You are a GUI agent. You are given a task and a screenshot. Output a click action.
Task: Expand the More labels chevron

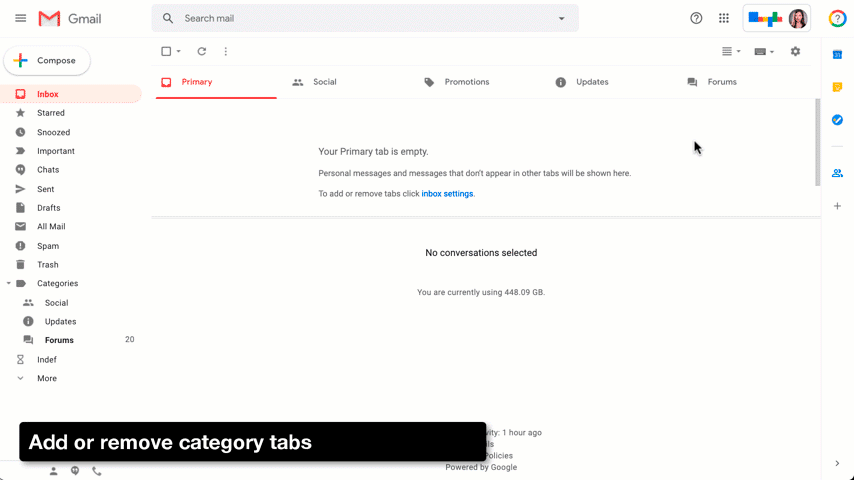pyautogui.click(x=20, y=378)
